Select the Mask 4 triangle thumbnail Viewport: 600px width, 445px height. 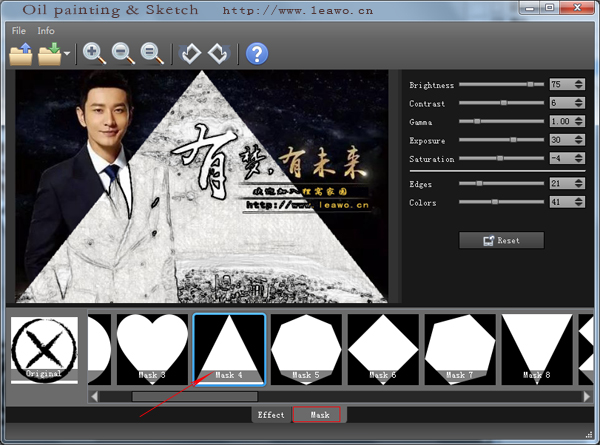[x=229, y=350]
